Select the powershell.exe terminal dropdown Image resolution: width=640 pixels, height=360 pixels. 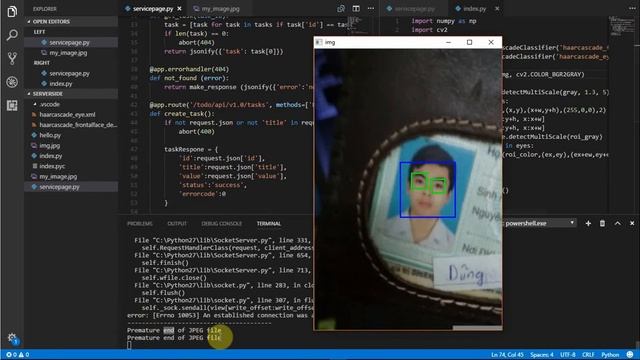click(x=540, y=223)
